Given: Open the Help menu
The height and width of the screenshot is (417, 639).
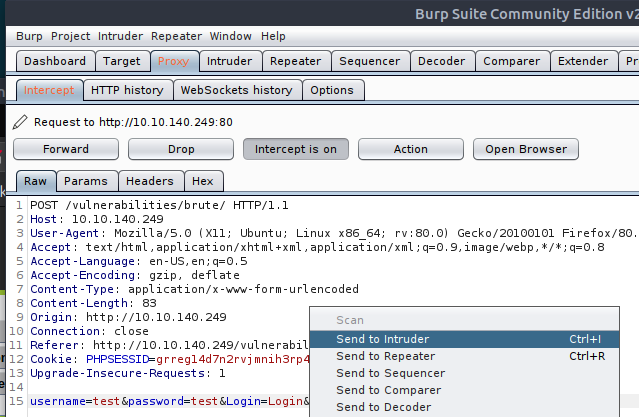Looking at the screenshot, I should click(x=273, y=36).
